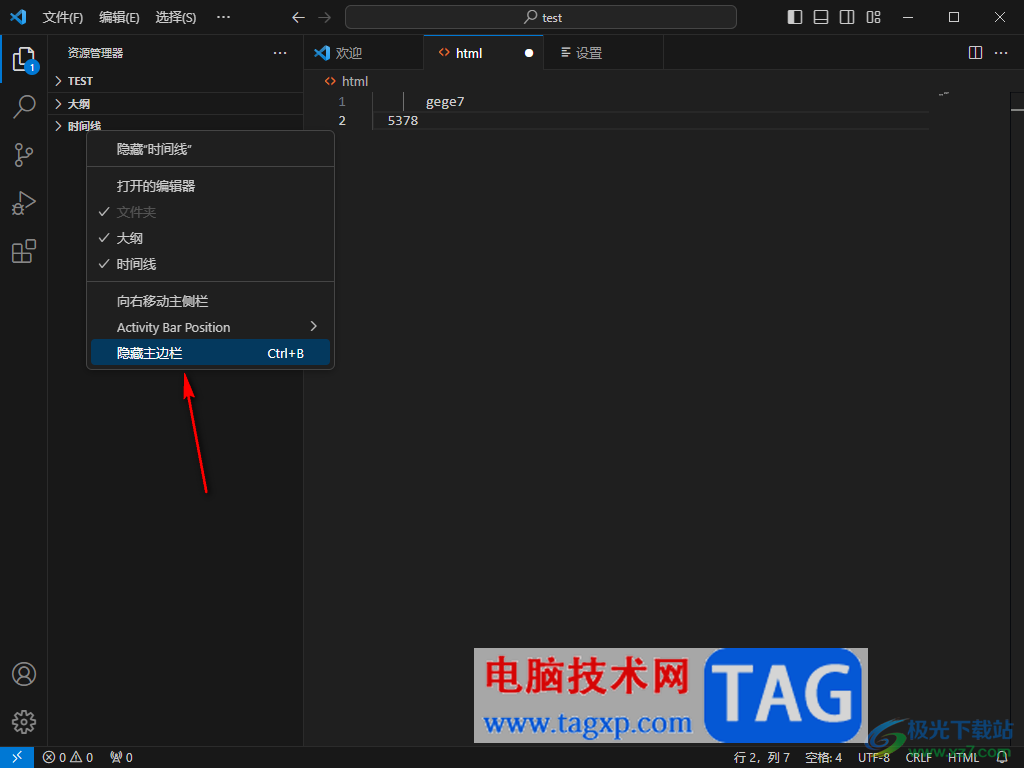Viewport: 1024px width, 768px height.
Task: Open the 文件(F) menu
Action: coord(63,17)
